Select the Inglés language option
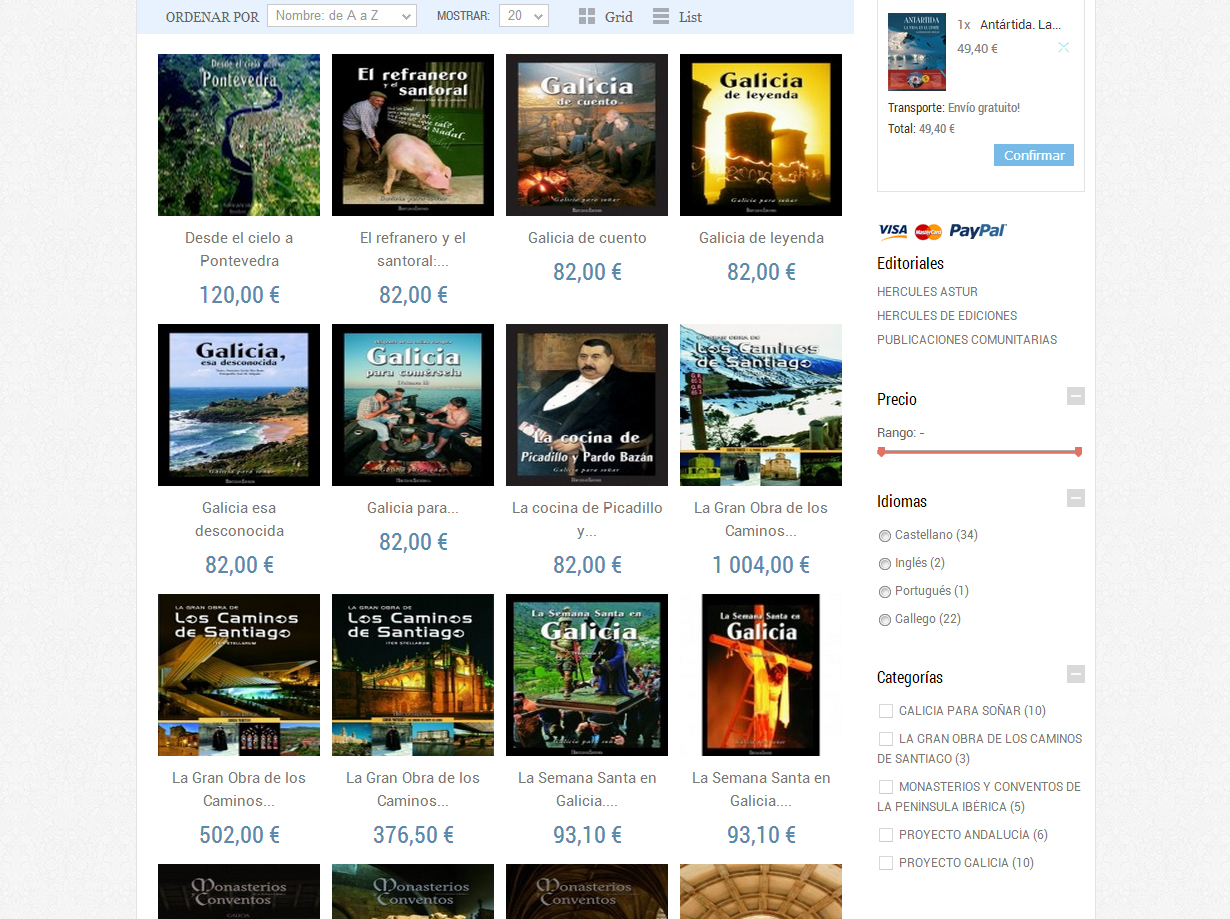Viewport: 1230px width, 919px height. [x=884, y=564]
